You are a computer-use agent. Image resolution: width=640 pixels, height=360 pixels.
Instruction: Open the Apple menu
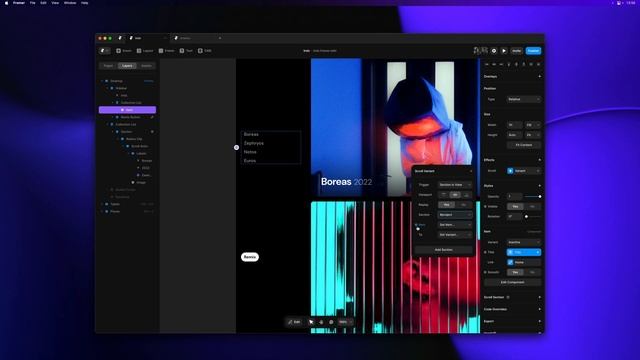[x=6, y=3]
